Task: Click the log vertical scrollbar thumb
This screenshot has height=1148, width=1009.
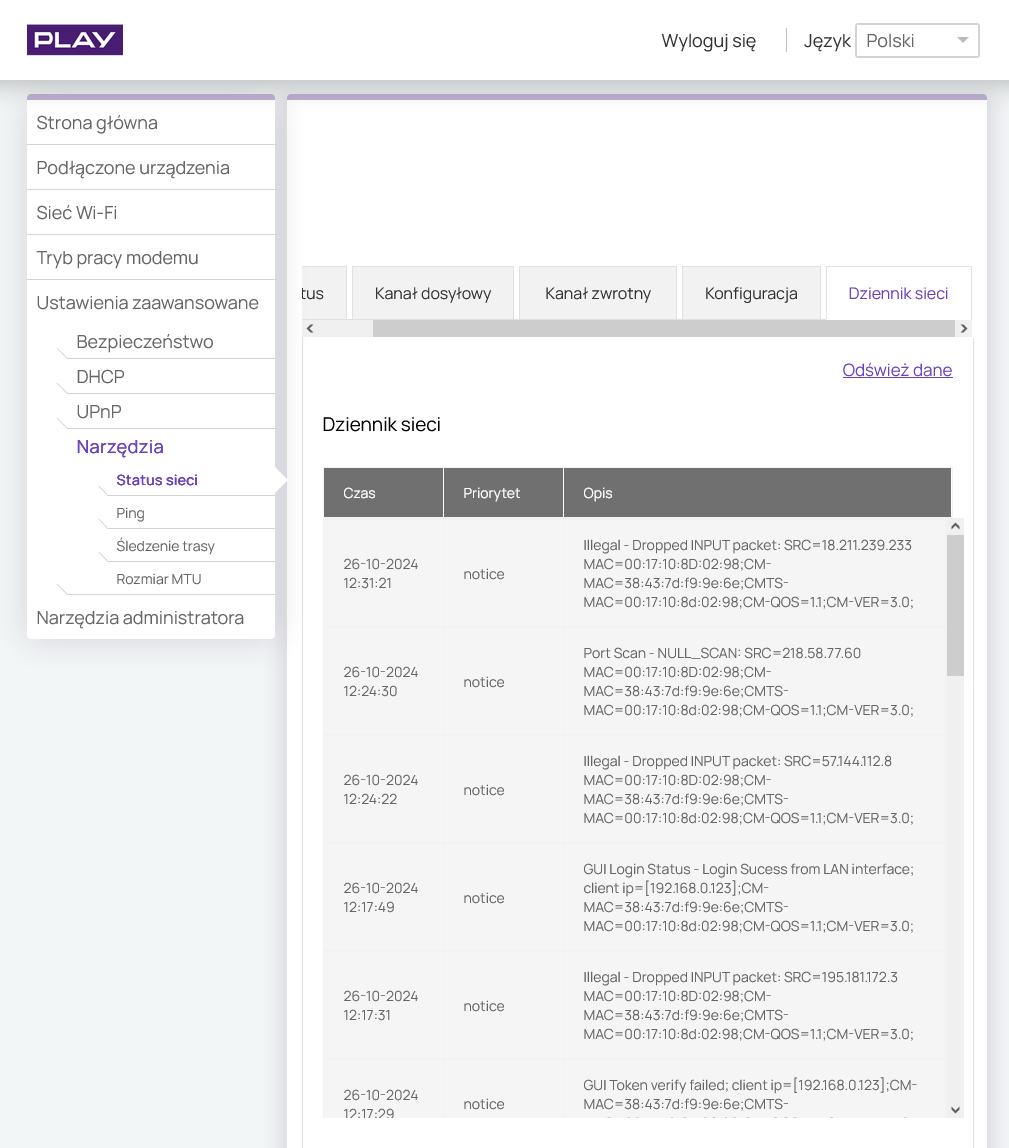Action: point(955,605)
